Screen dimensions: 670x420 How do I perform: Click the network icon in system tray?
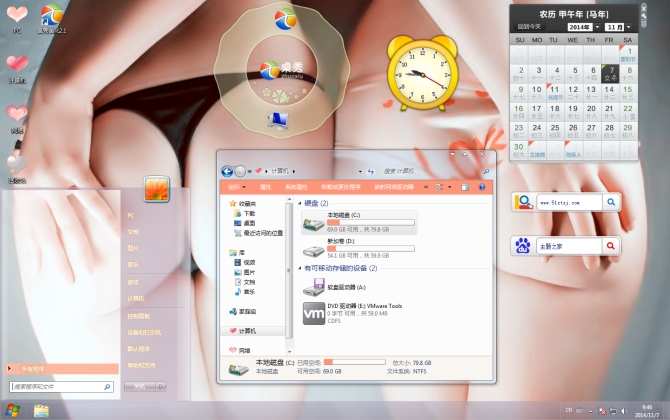[613, 411]
